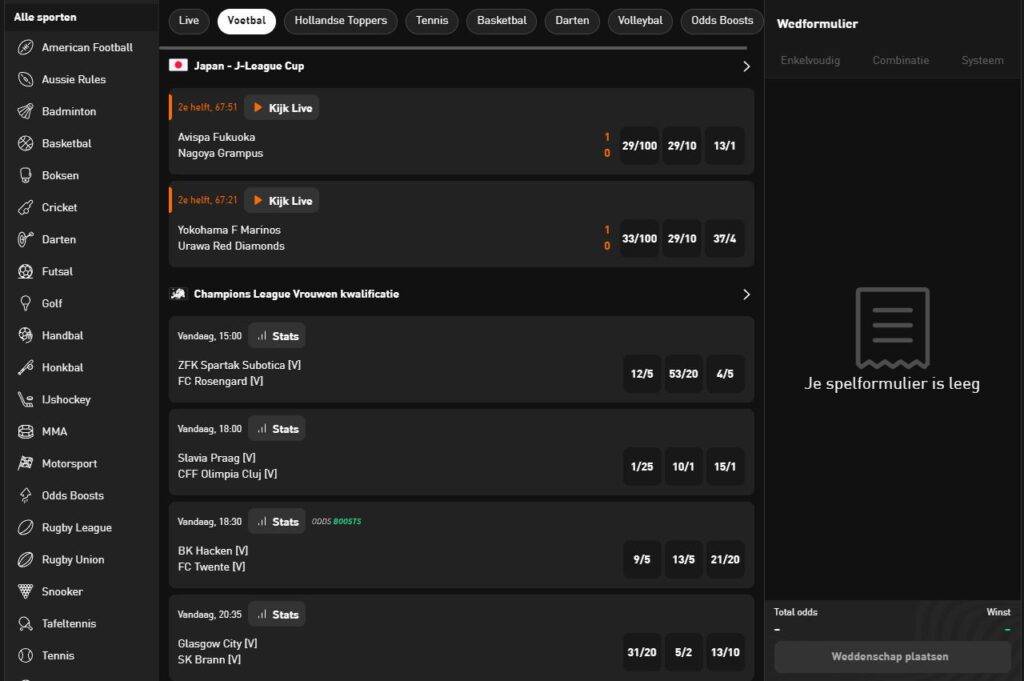Select the Tafeltennis paddle icon
Viewport: 1024px width, 681px height.
[x=25, y=623]
